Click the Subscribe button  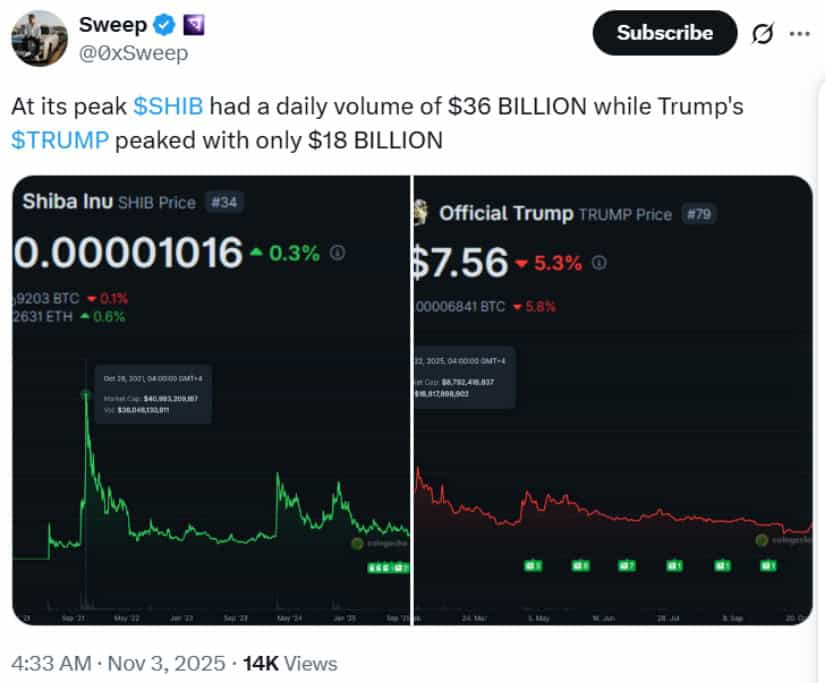coord(664,33)
